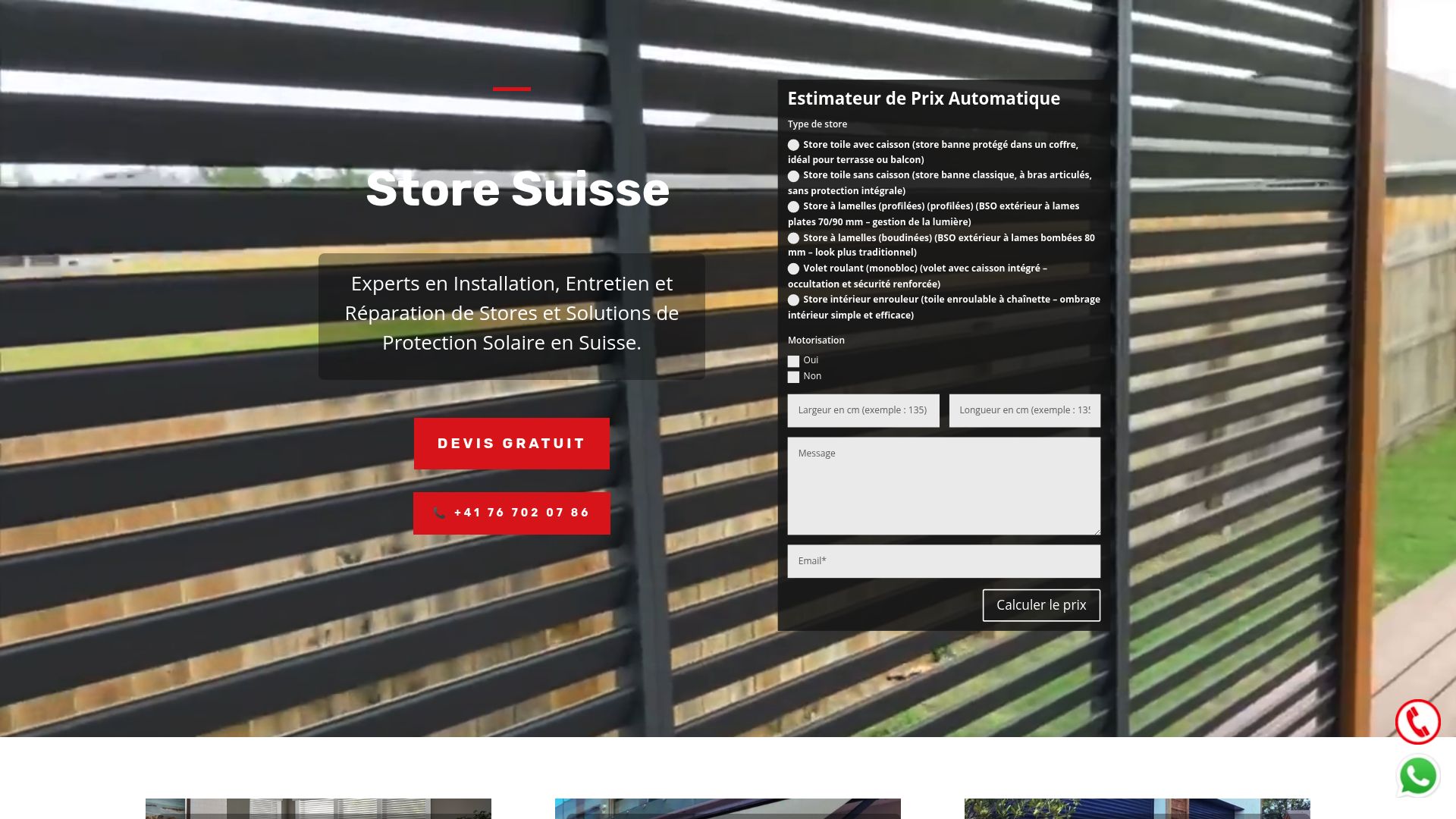Select "Store toile sans caisson" type
This screenshot has height=819, width=1456.
(x=793, y=175)
